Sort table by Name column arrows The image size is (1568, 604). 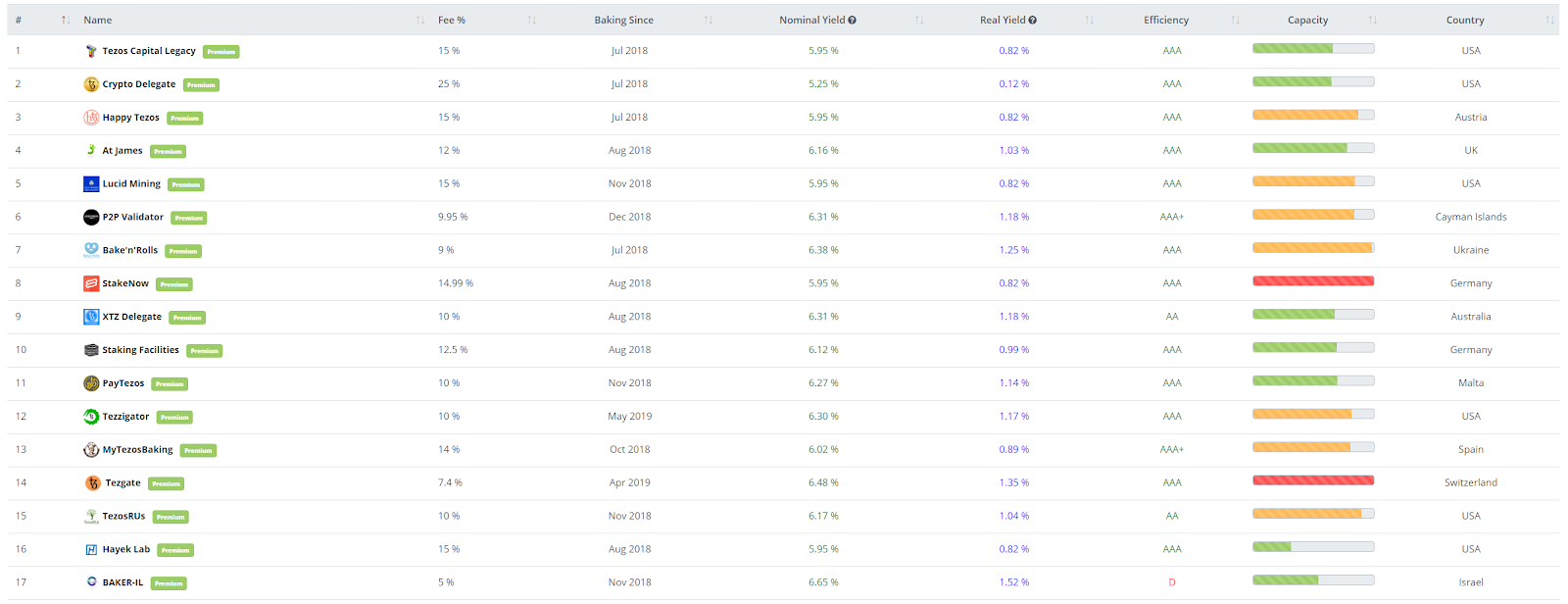point(420,20)
